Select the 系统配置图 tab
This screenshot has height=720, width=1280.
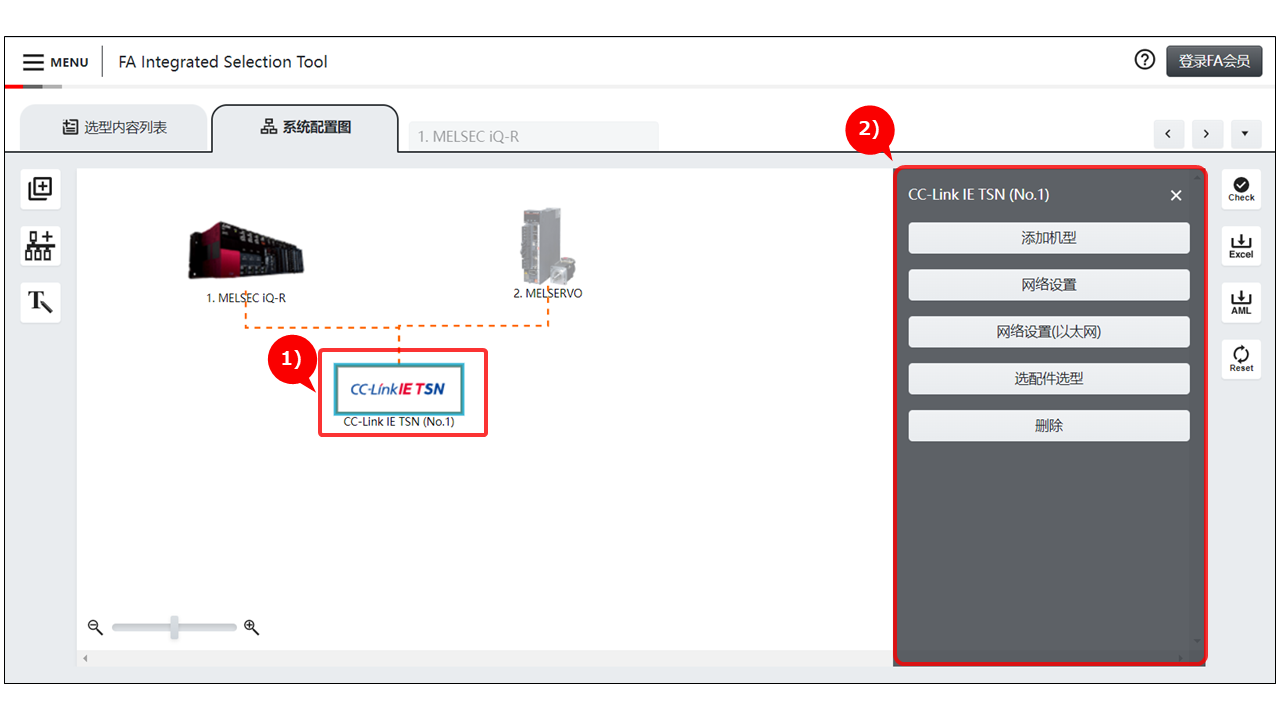pos(305,127)
